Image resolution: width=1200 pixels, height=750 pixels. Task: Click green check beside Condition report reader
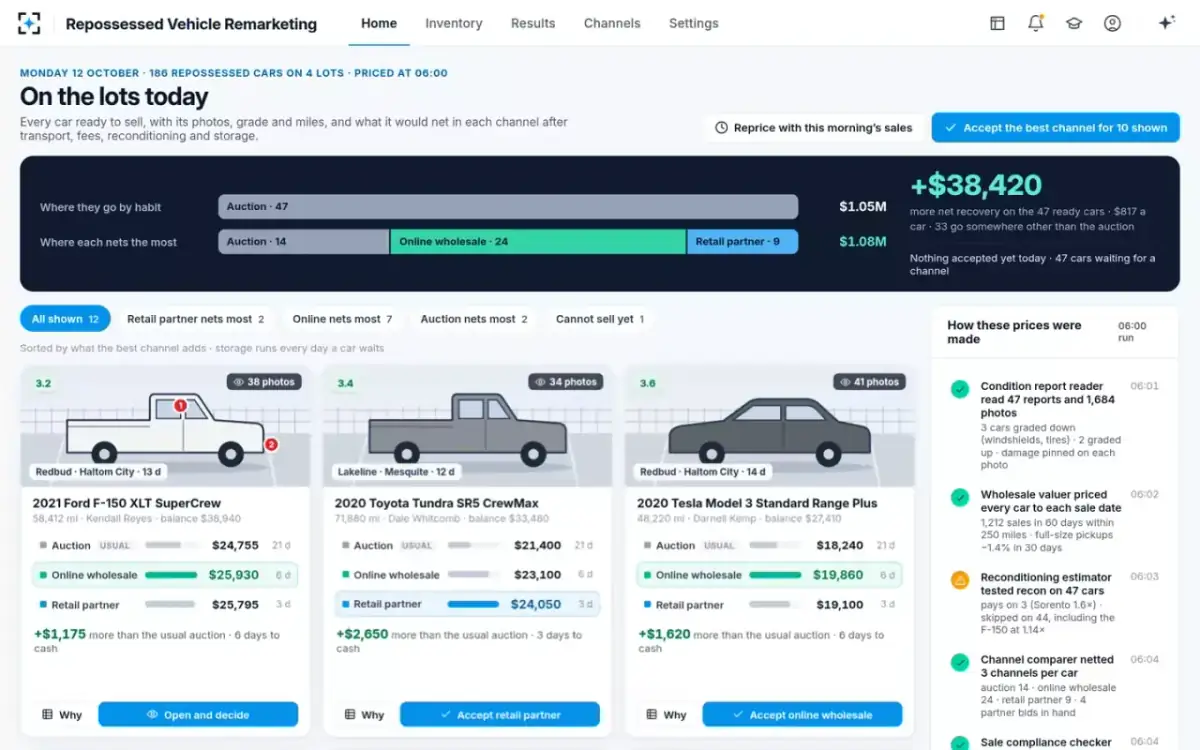960,389
